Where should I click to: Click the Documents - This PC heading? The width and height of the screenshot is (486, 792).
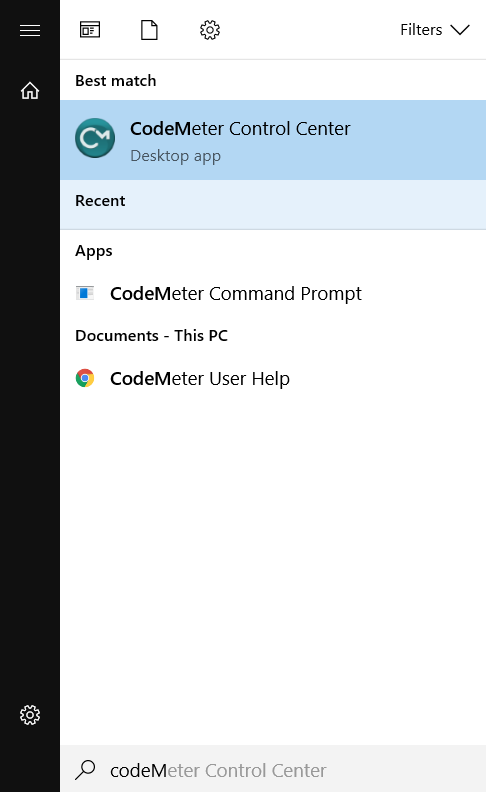coord(152,335)
